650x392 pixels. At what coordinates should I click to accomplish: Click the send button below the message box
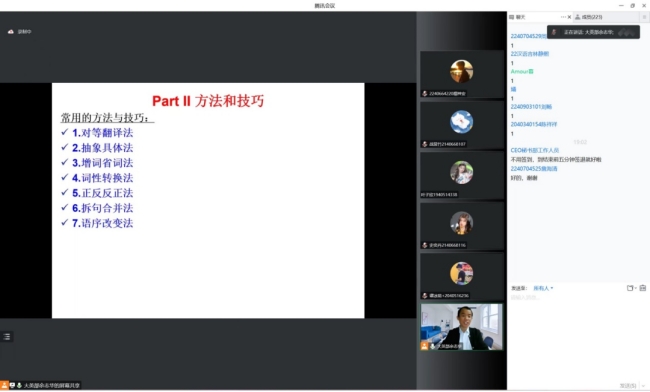(628, 386)
